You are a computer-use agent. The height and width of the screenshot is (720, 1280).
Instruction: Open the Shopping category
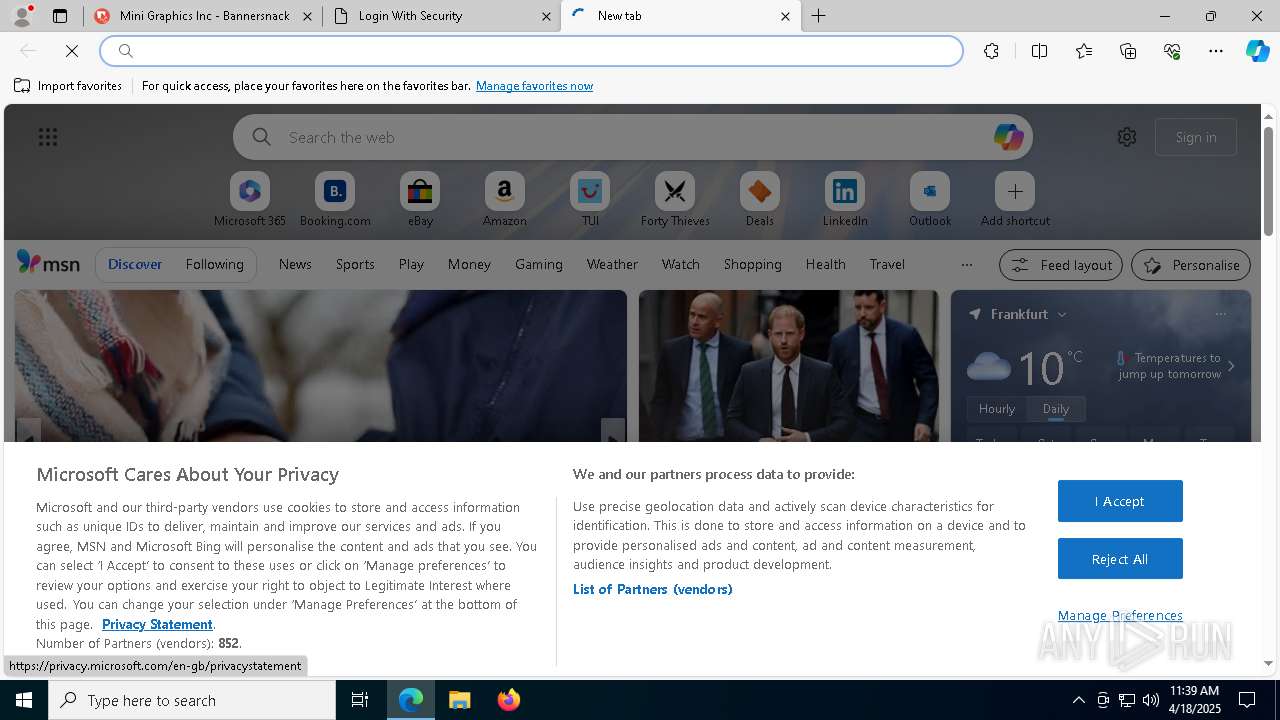[753, 264]
